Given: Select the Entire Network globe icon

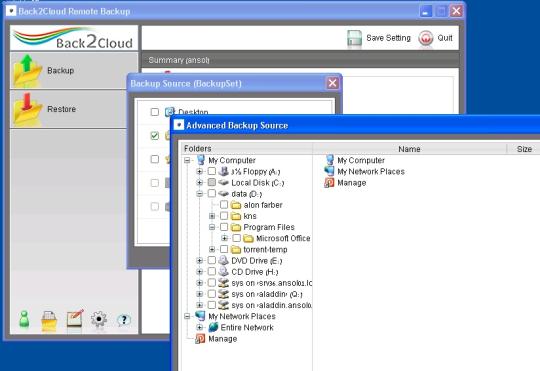Looking at the screenshot, I should coord(213,327).
